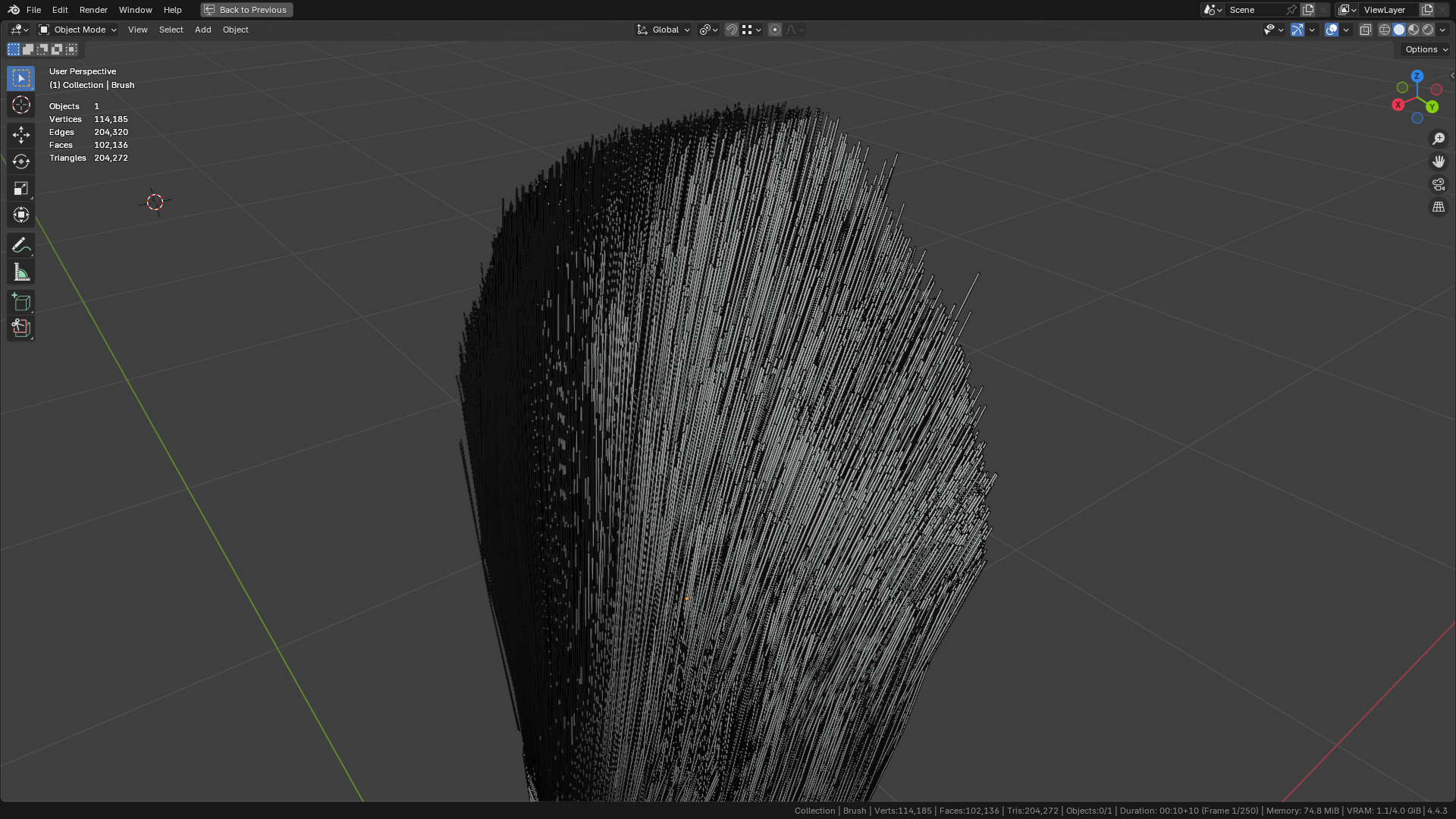Click Y axis on navigation gizmo
Screen dimensions: 1456x819
click(x=1432, y=107)
